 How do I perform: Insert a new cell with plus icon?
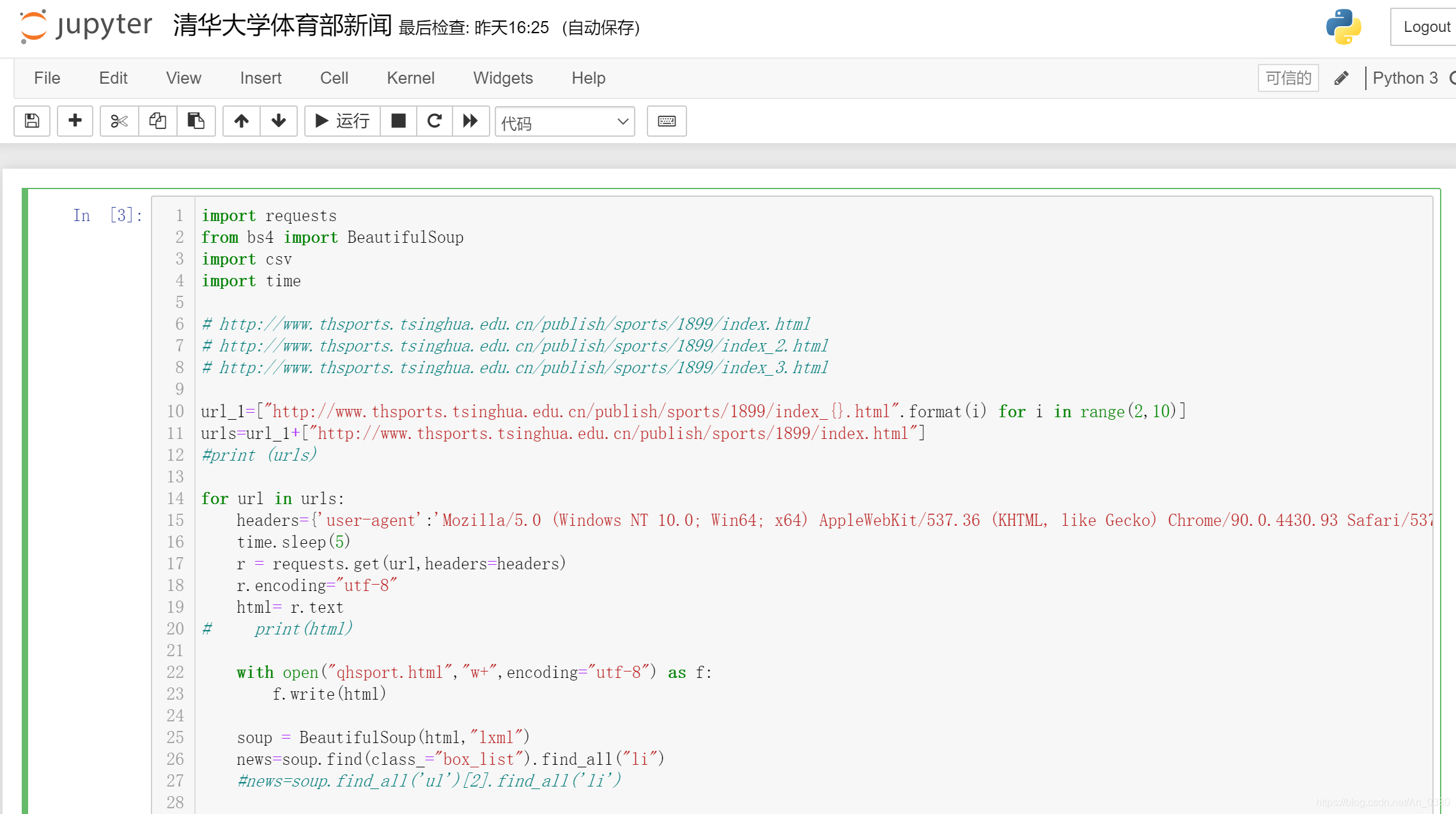click(75, 121)
